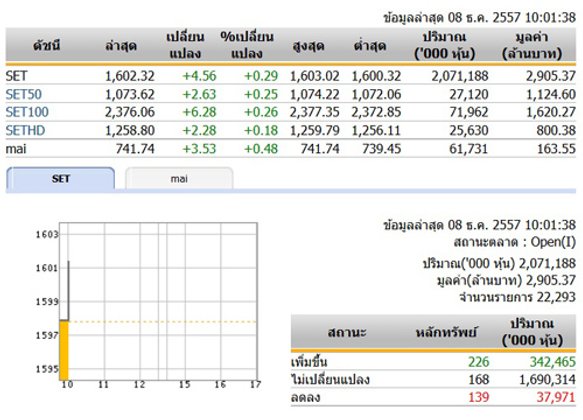Select declining volume 37,971
The height and width of the screenshot is (420, 583).
(x=556, y=397)
